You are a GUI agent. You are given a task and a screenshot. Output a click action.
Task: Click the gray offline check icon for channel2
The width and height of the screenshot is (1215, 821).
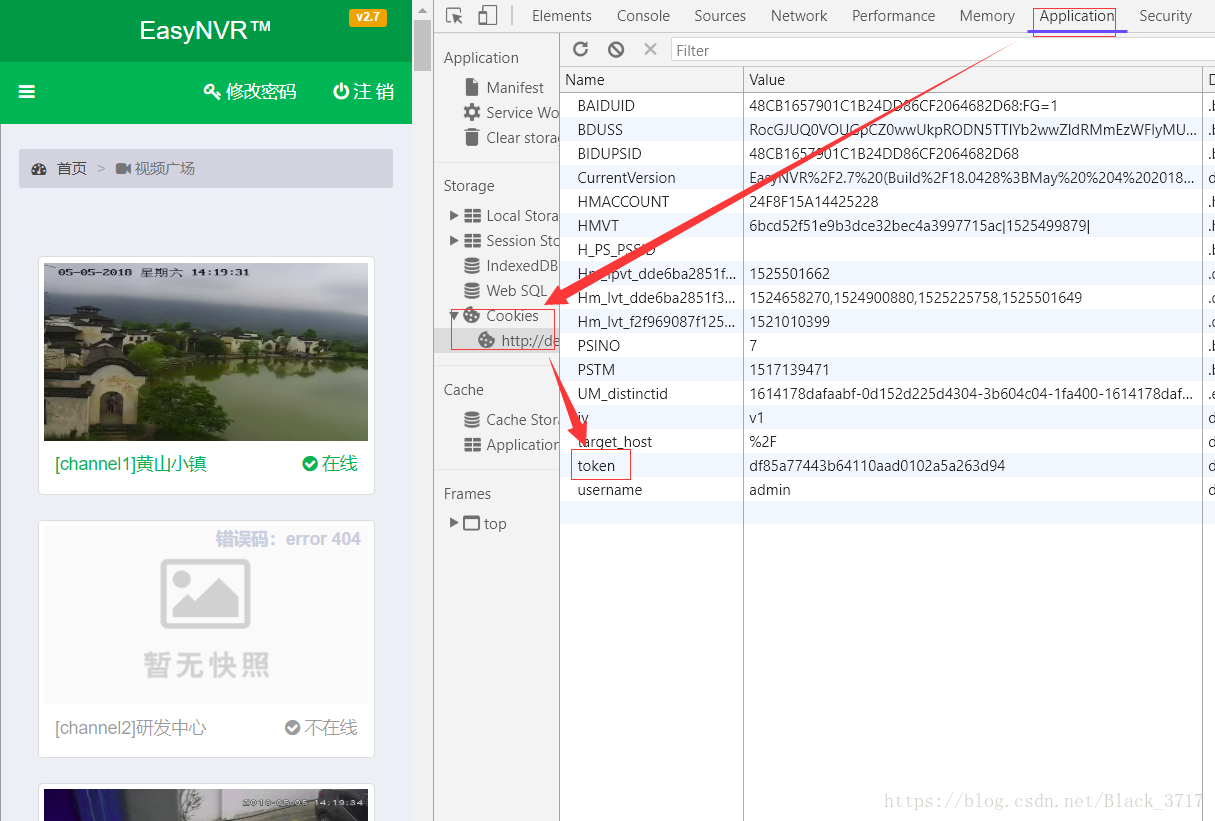pyautogui.click(x=292, y=727)
